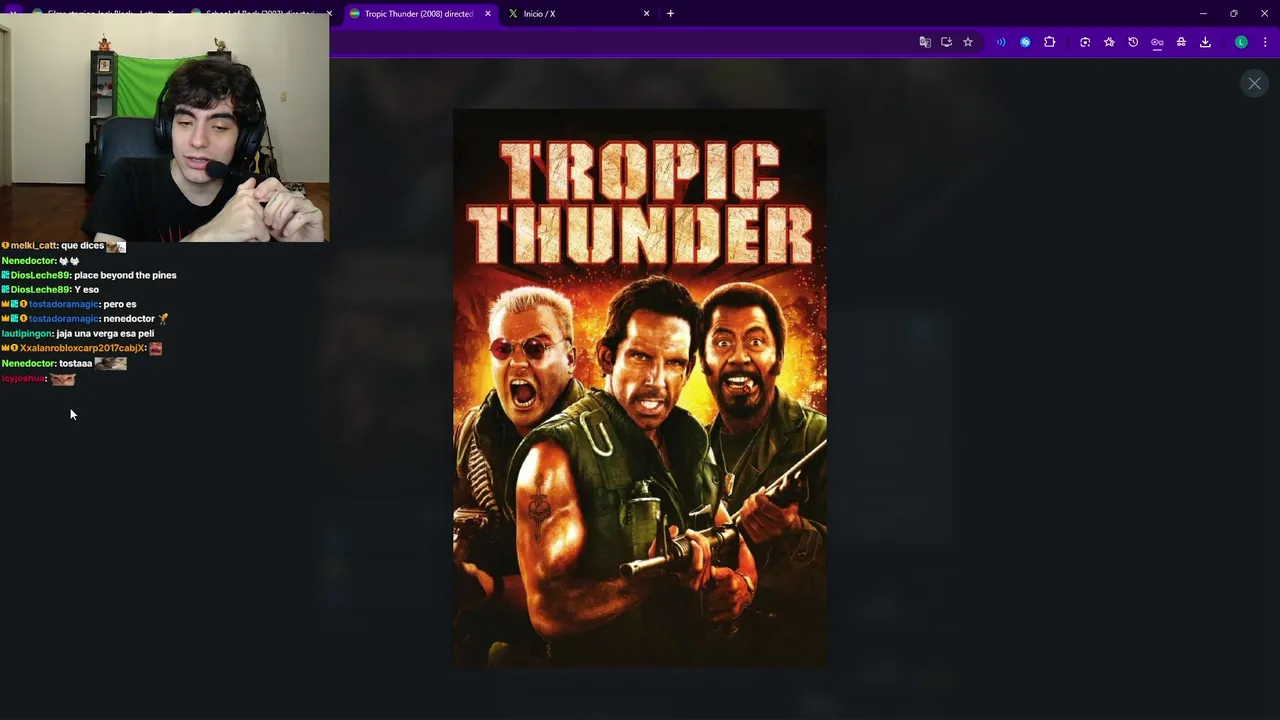This screenshot has width=1280, height=720.
Task: Open the Extensions puzzle-piece menu
Action: [x=1049, y=42]
